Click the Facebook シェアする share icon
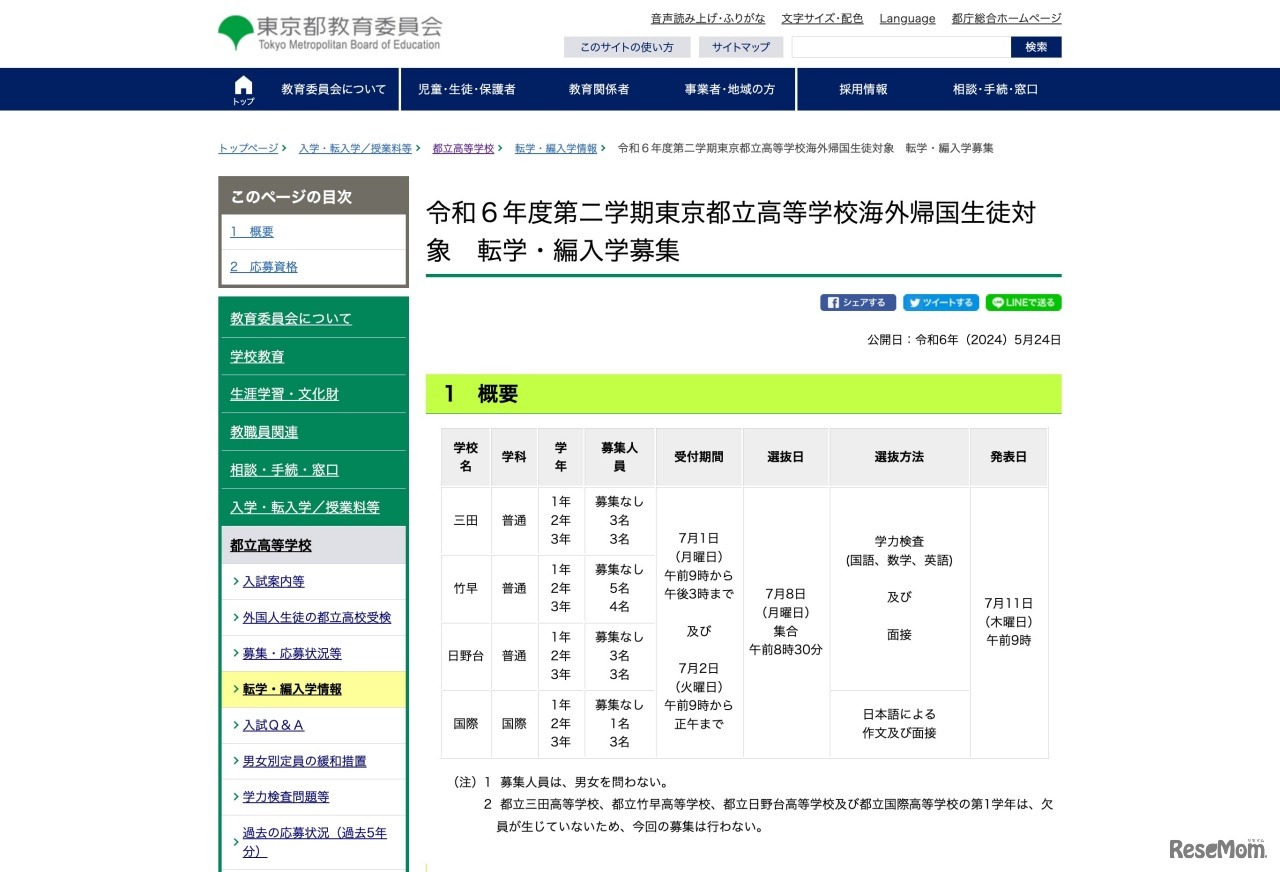The height and width of the screenshot is (872, 1280). coord(857,302)
